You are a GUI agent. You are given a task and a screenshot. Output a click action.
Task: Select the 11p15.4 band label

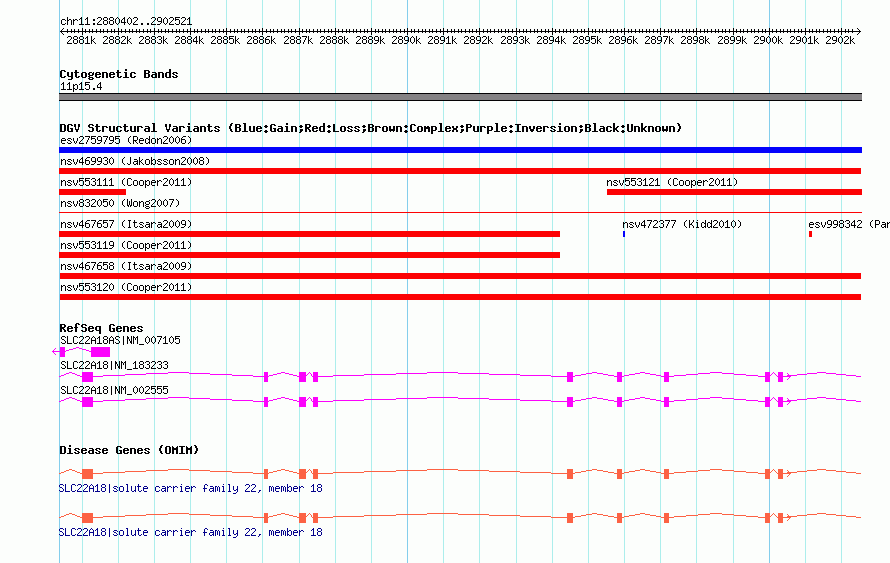[81, 87]
